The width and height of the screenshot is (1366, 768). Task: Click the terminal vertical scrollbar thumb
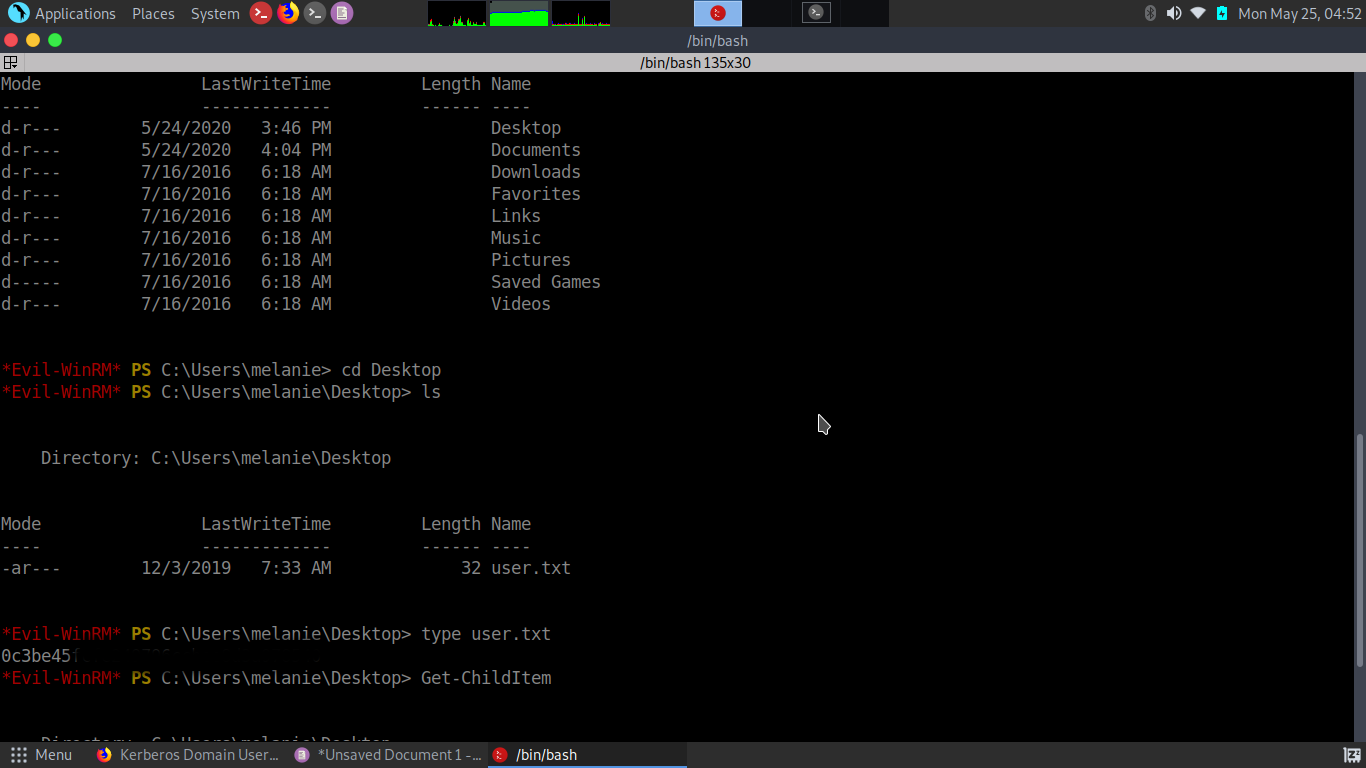[x=1359, y=550]
